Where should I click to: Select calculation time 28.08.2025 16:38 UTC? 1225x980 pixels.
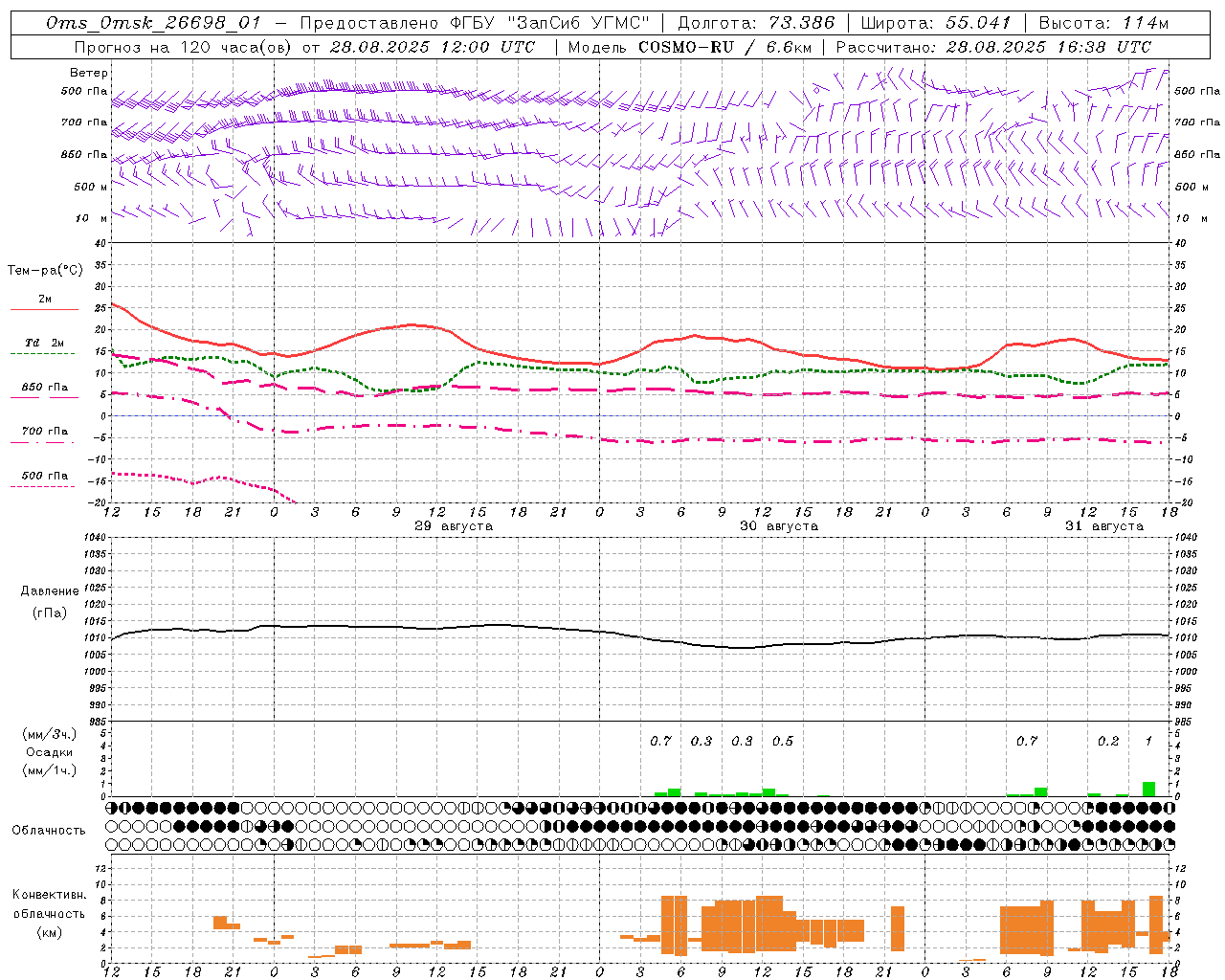pyautogui.click(x=1049, y=47)
